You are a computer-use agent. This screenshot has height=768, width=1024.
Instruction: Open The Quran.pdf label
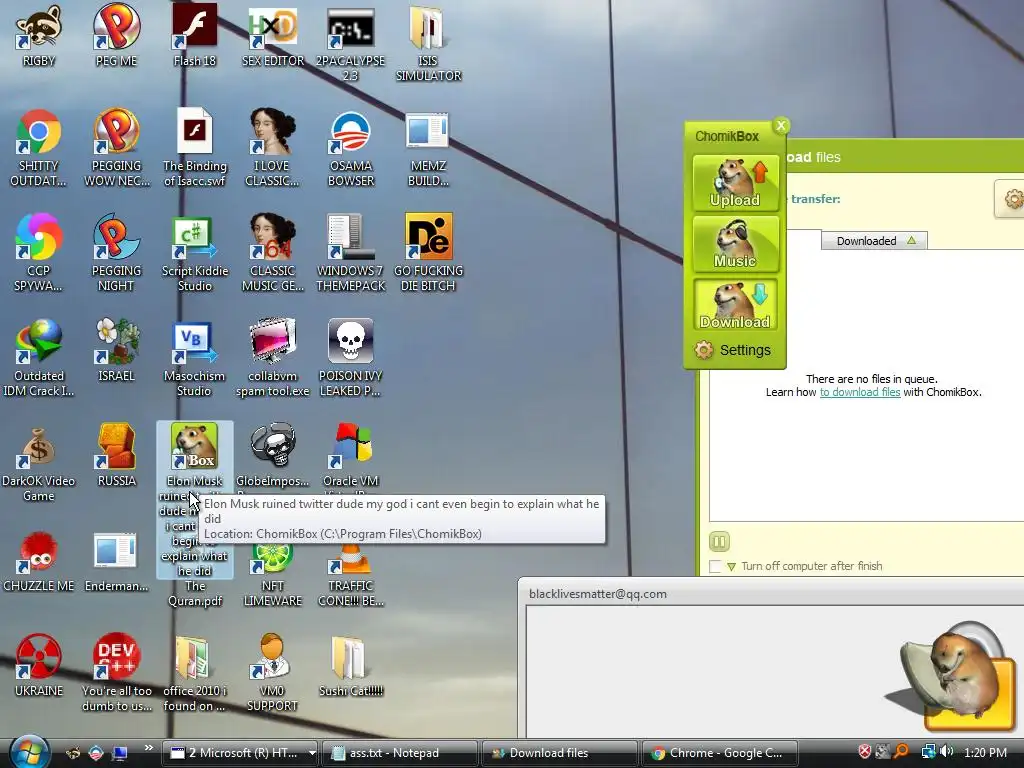(x=195, y=594)
